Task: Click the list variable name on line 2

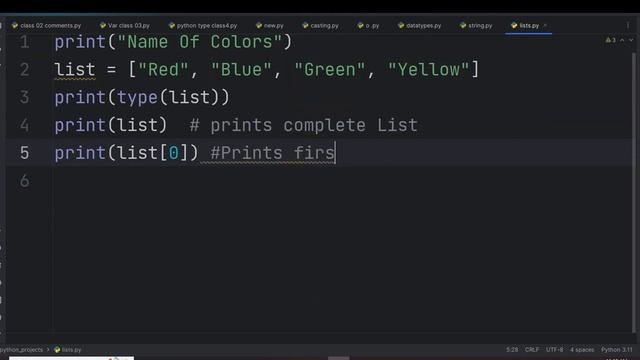Action: click(75, 70)
